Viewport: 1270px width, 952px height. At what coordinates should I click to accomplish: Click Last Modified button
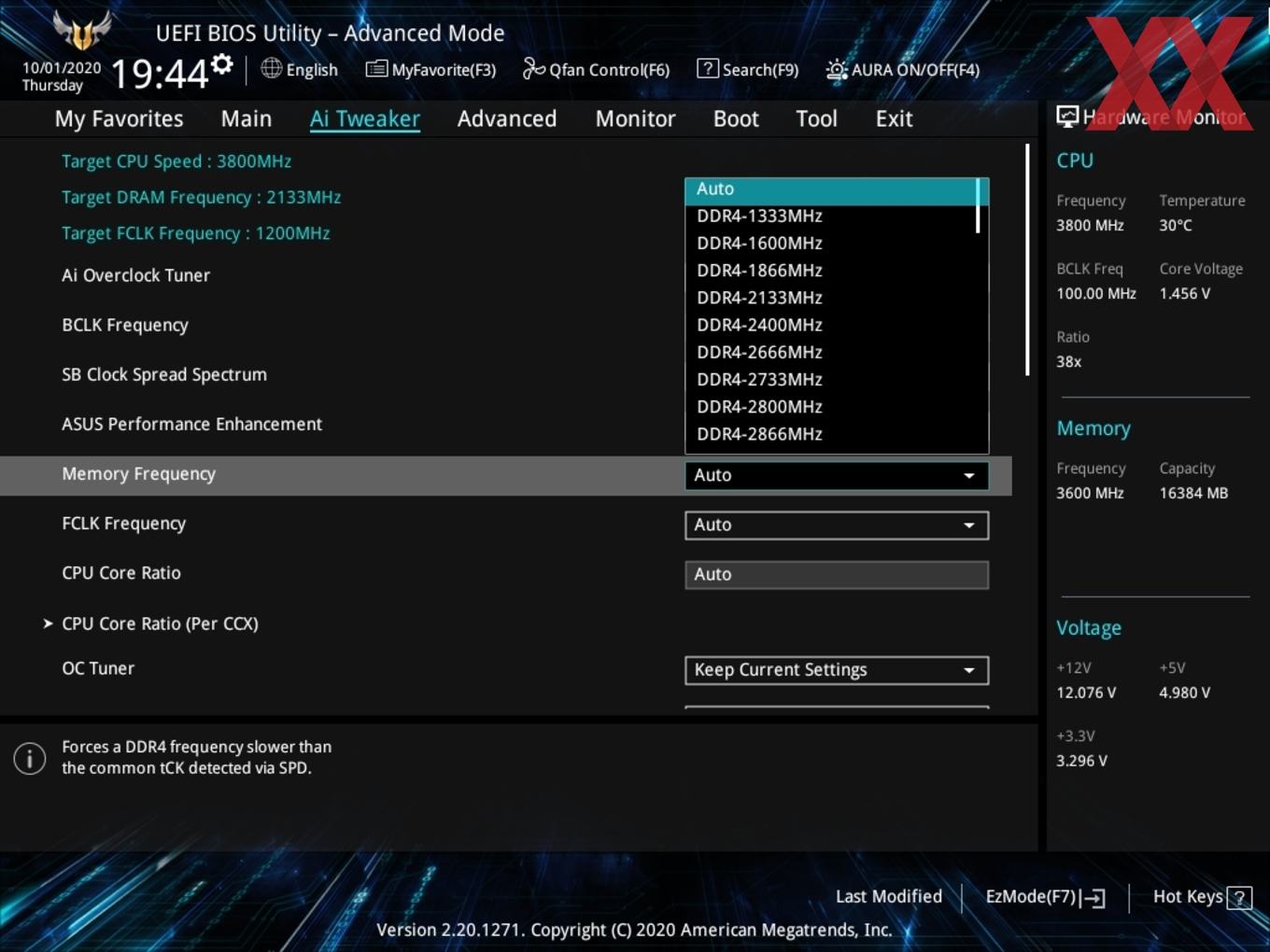pos(889,897)
